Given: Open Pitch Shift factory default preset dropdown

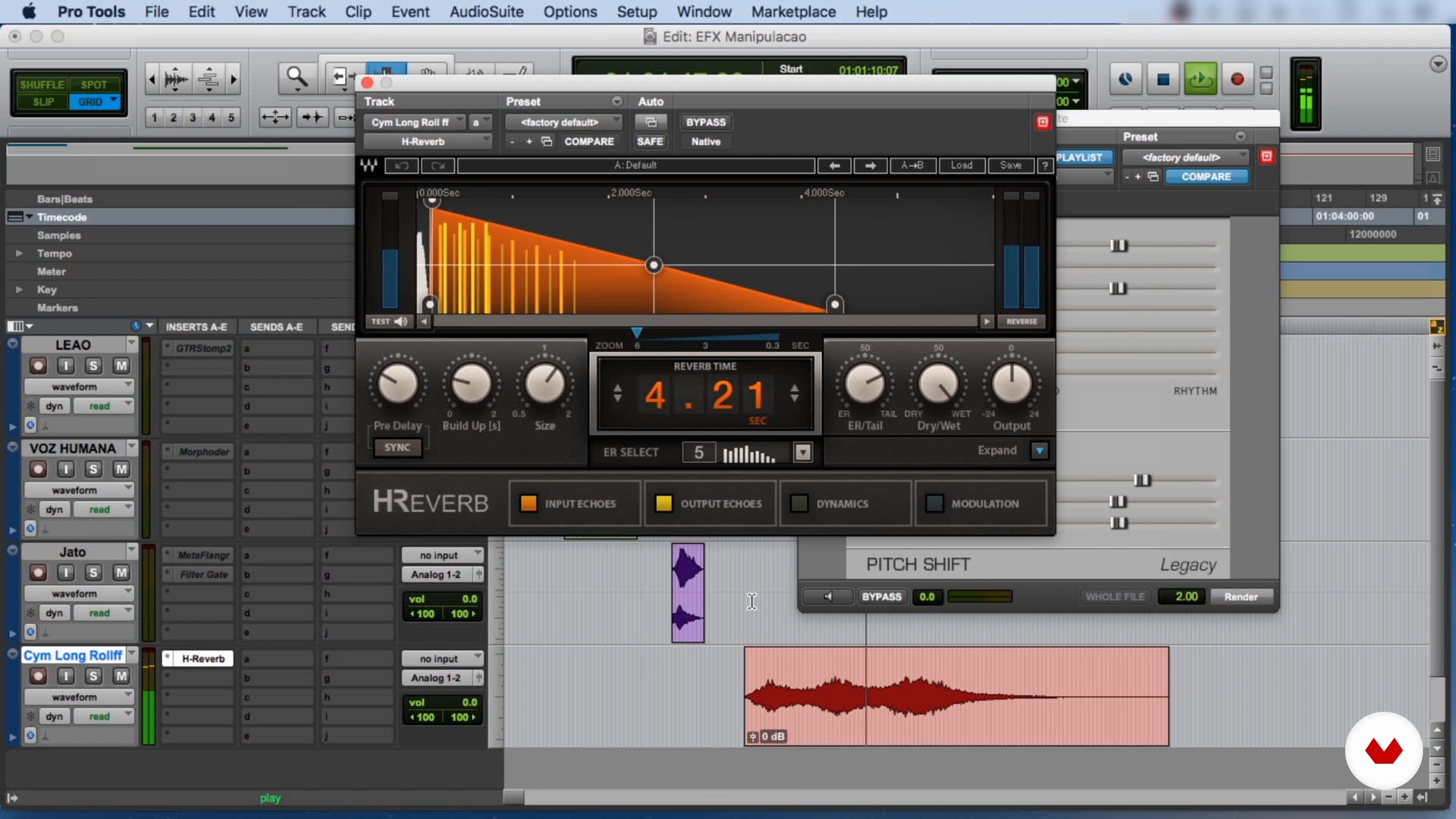Looking at the screenshot, I should pos(1185,157).
